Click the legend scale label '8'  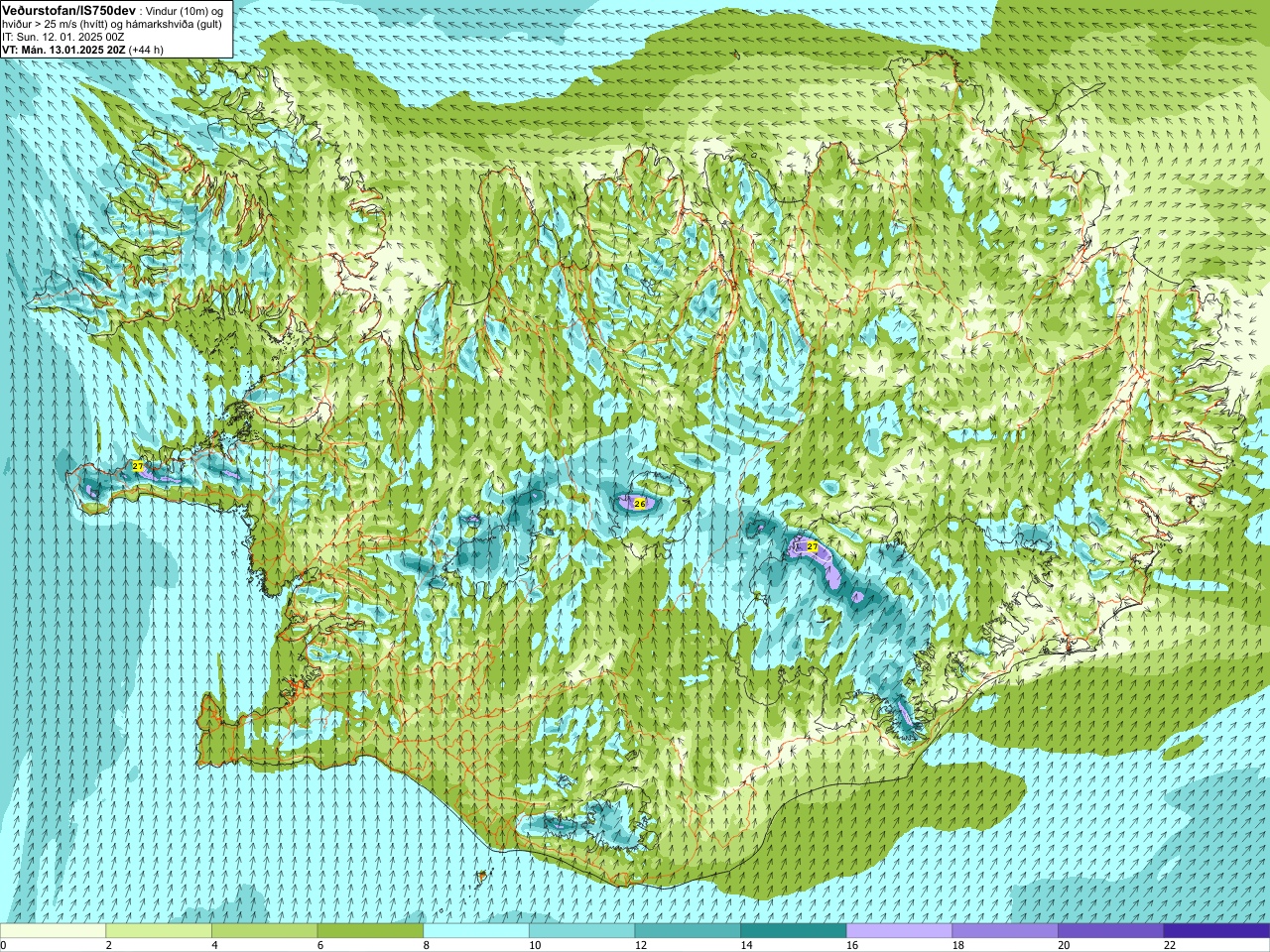(x=426, y=945)
